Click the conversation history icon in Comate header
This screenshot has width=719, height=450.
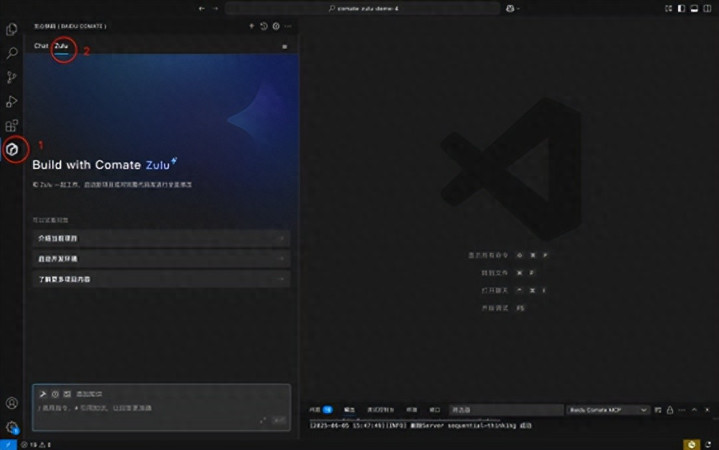264,26
